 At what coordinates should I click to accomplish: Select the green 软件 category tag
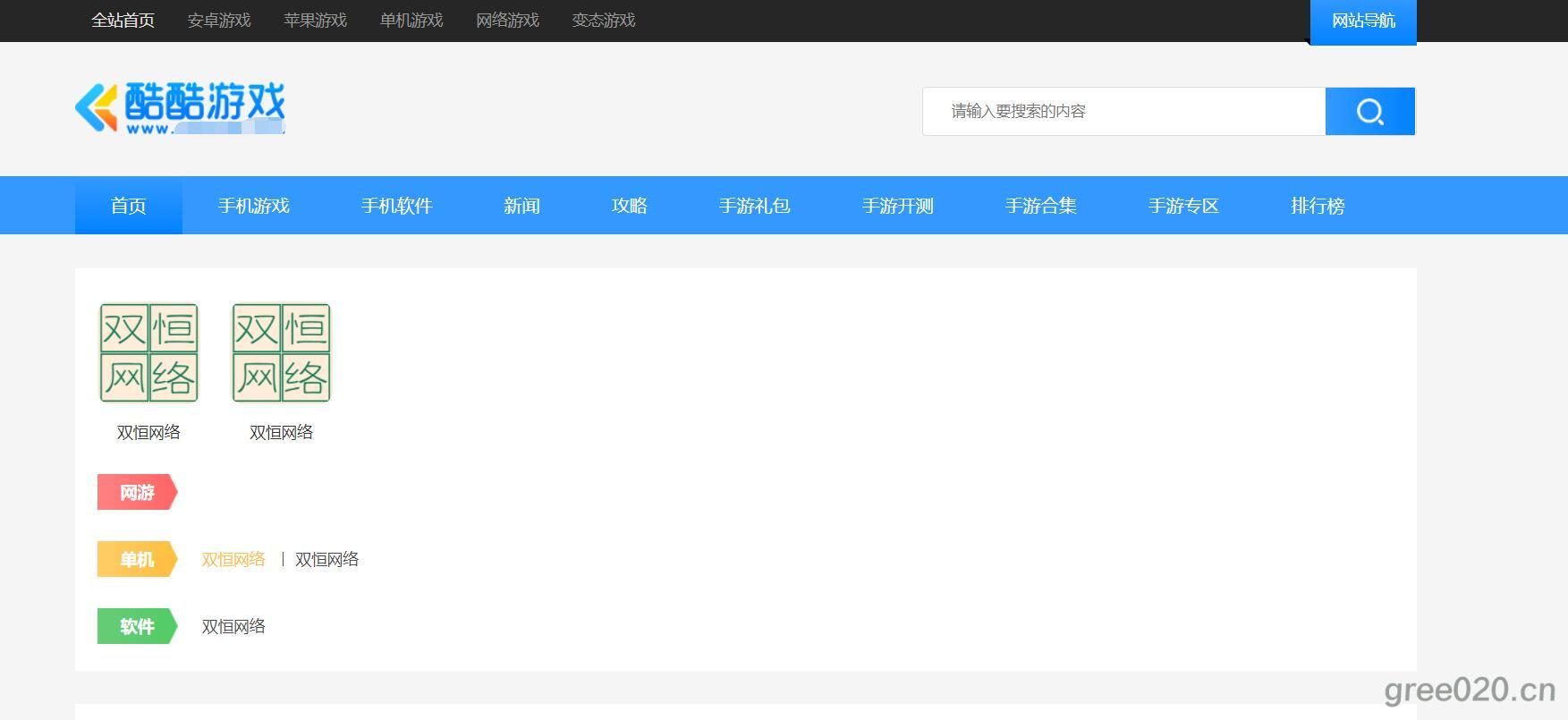point(137,627)
